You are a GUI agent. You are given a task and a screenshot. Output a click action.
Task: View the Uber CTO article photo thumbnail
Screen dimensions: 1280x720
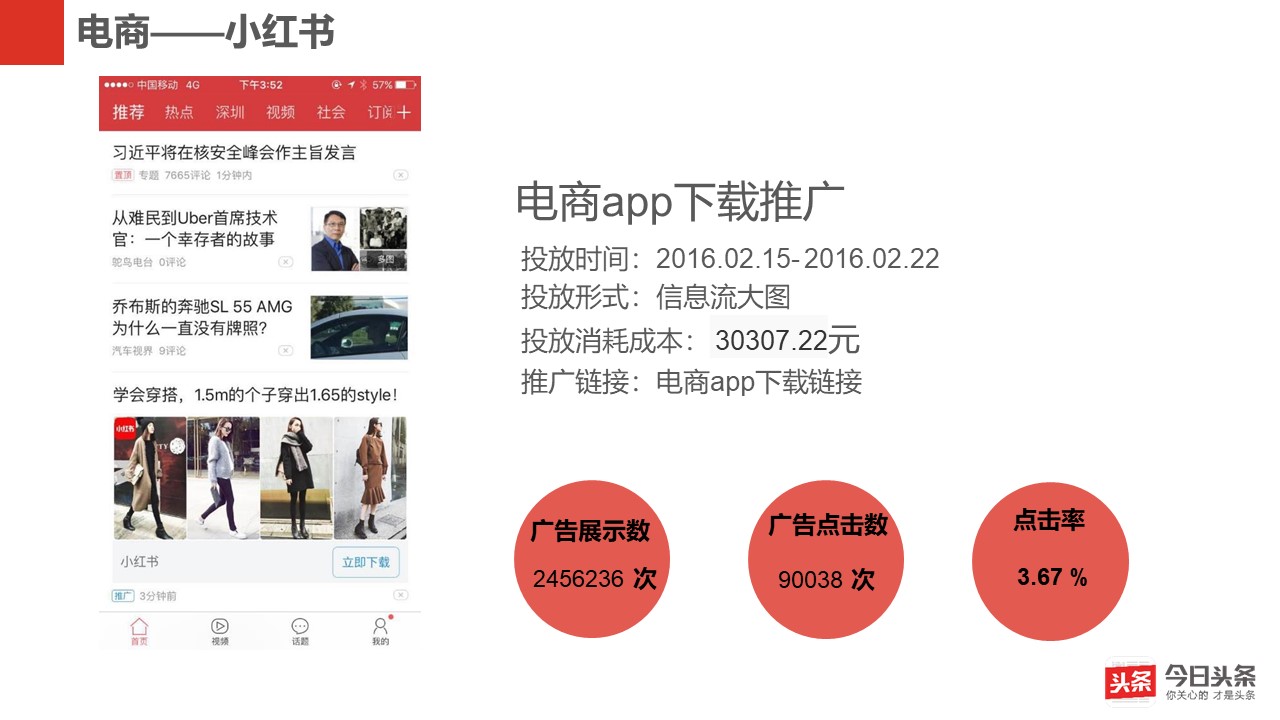[359, 239]
